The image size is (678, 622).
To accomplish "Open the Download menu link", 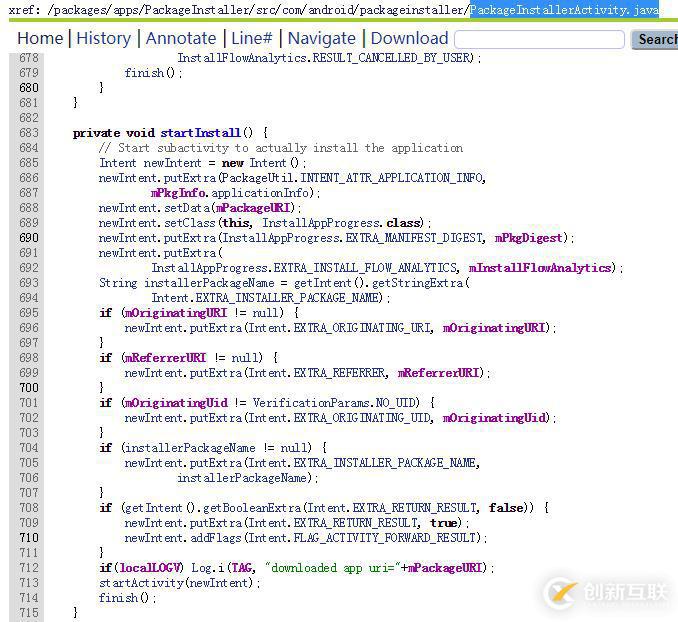I will pyautogui.click(x=409, y=38).
